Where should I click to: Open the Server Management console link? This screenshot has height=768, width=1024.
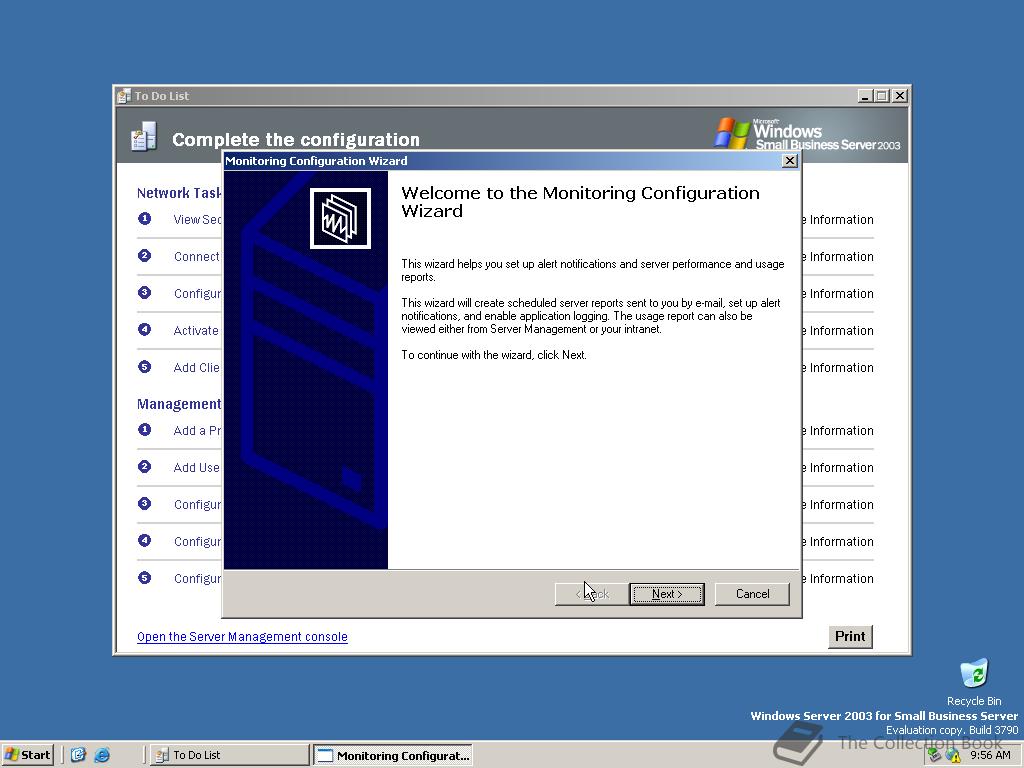[242, 637]
